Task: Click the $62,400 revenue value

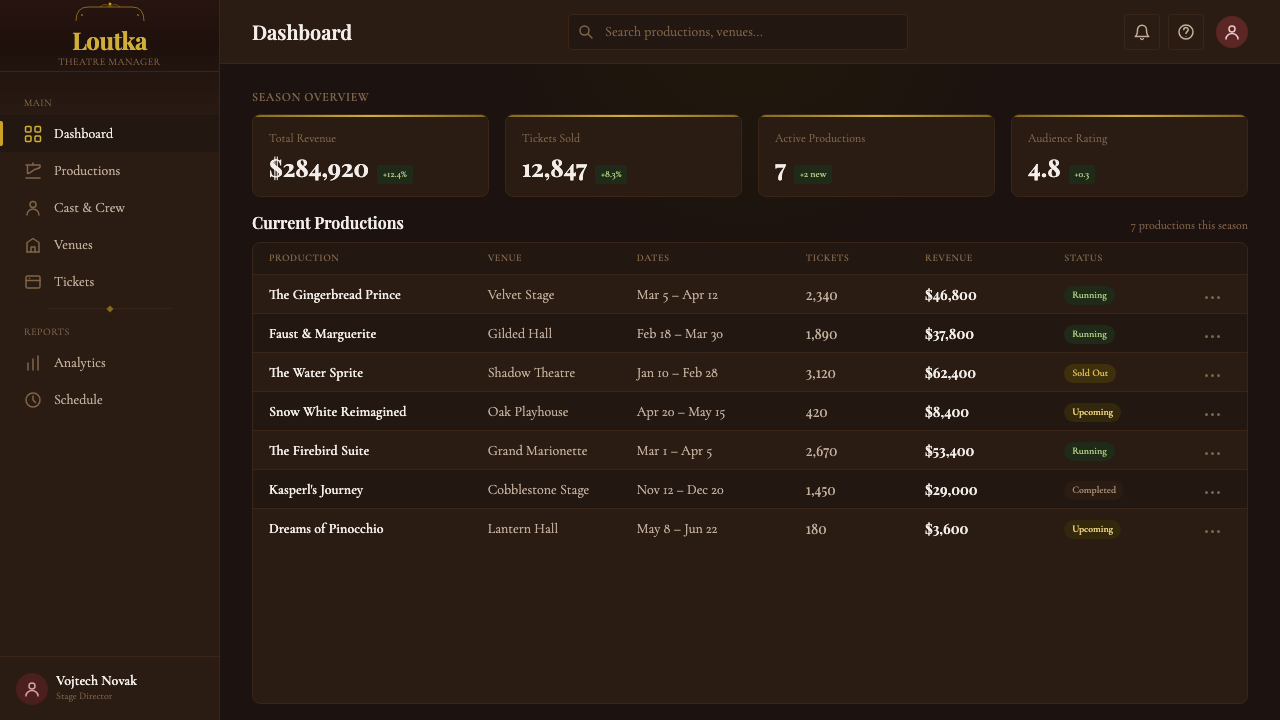Action: point(950,373)
